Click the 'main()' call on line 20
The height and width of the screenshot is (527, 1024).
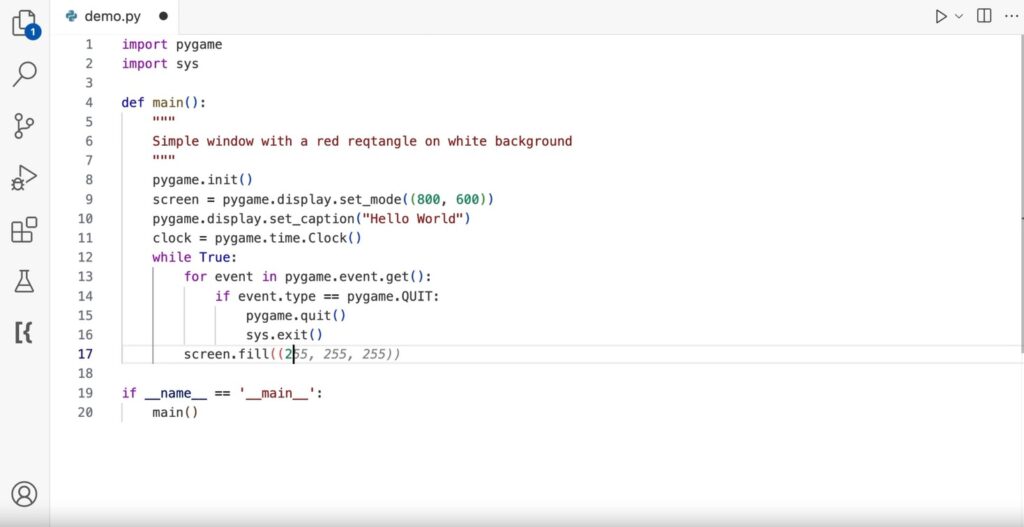pos(175,412)
